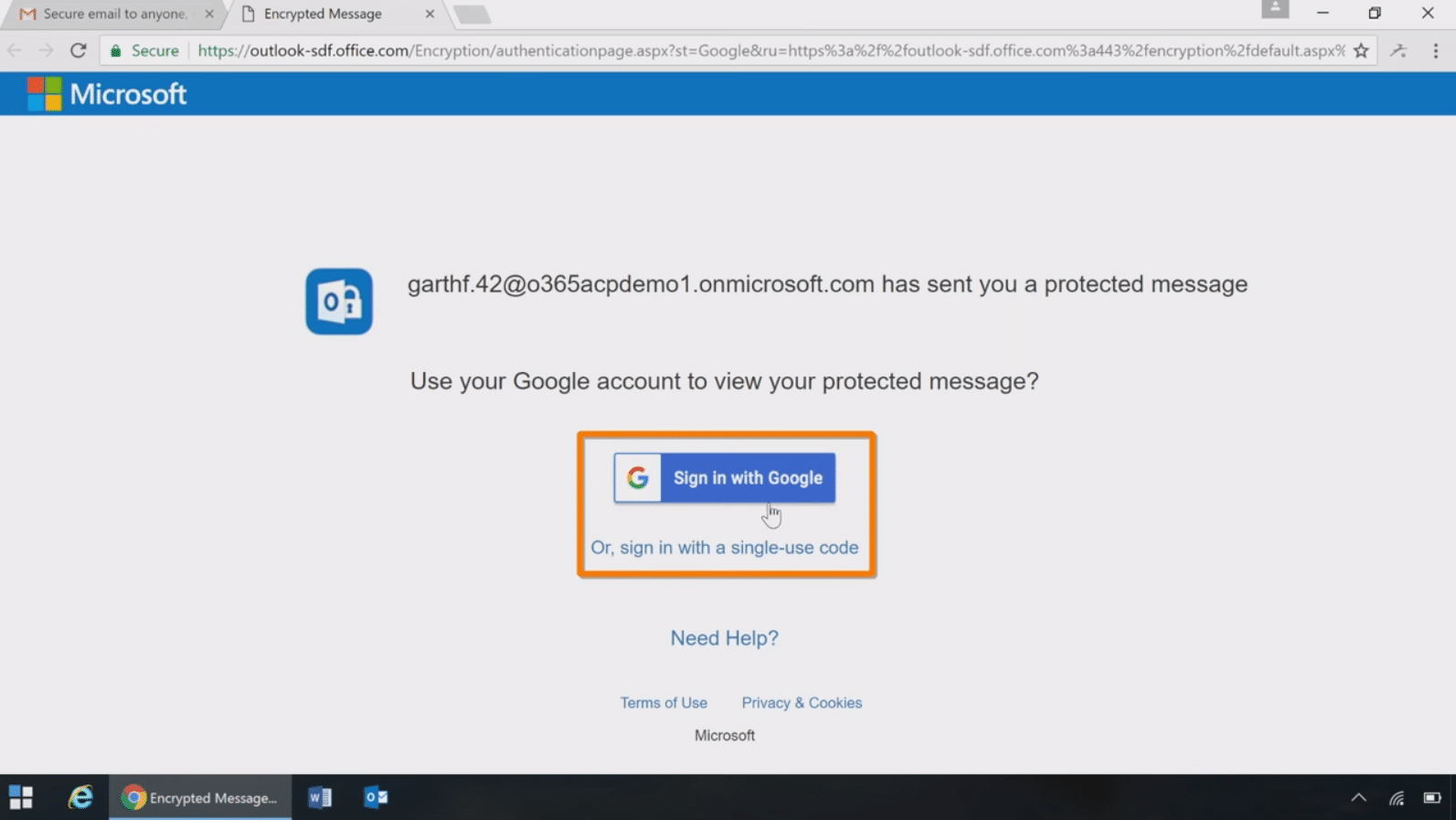Close the Encrypted Message tab

[x=430, y=14]
